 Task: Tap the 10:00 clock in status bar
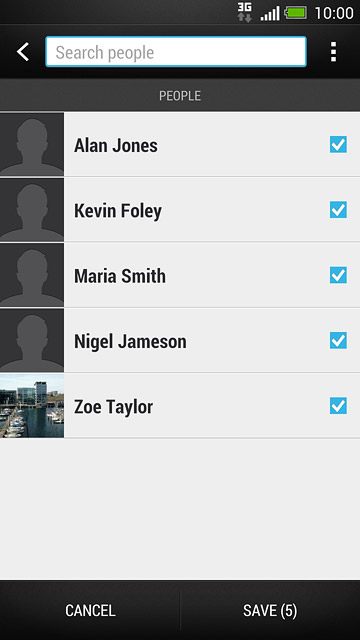333,13
